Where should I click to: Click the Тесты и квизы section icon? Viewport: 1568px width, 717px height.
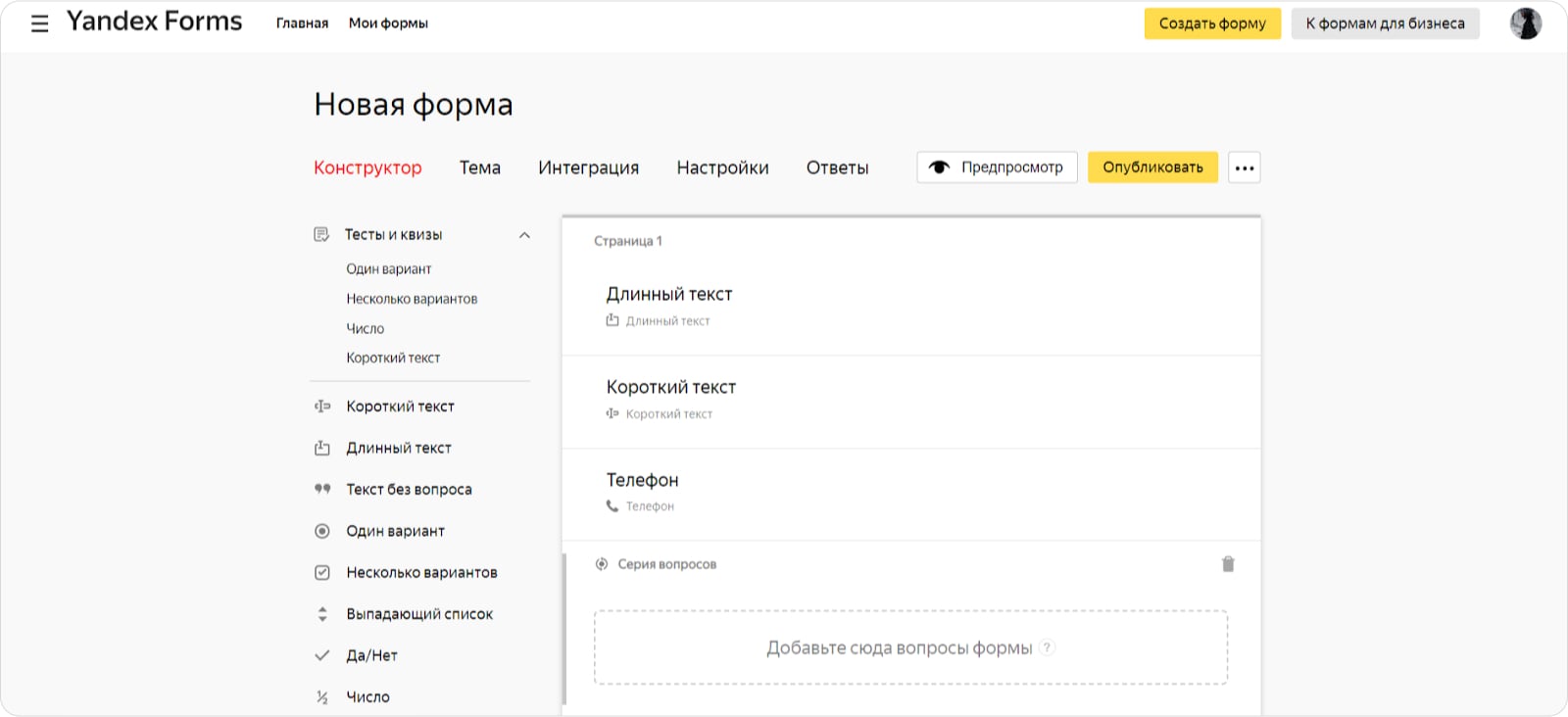(321, 234)
